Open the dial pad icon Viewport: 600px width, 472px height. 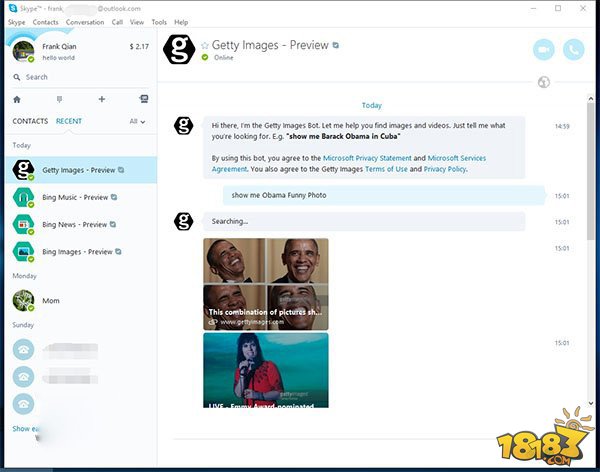[x=59, y=99]
